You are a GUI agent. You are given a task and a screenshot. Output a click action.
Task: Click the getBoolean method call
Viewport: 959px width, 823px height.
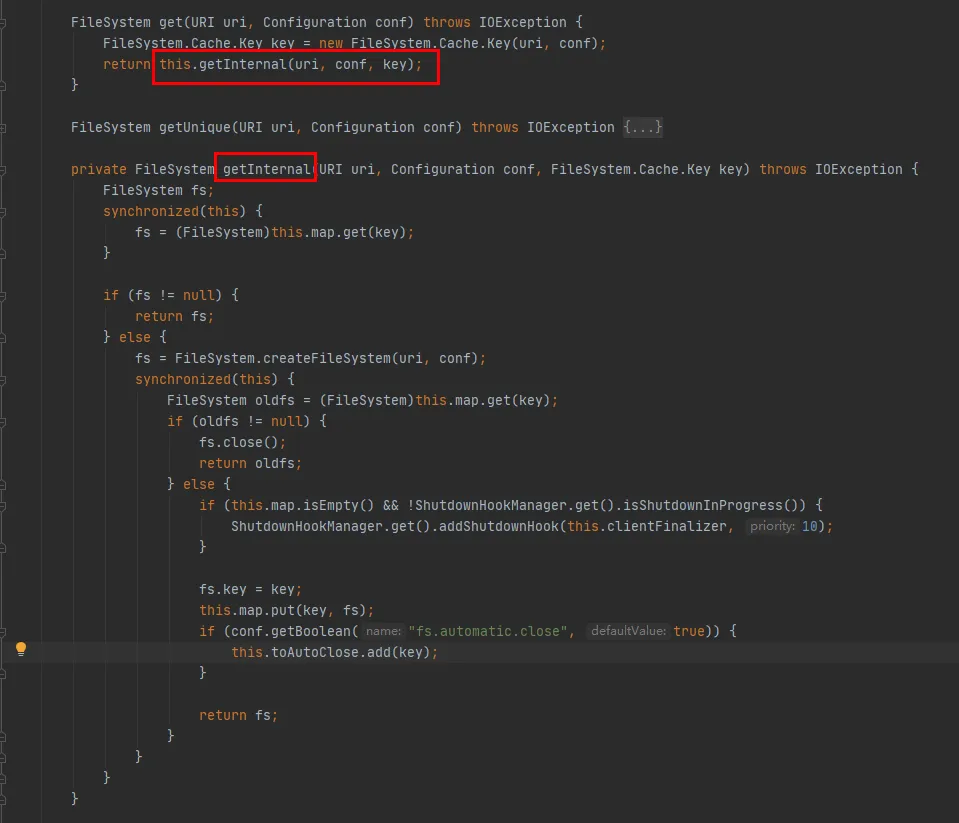[x=311, y=632]
